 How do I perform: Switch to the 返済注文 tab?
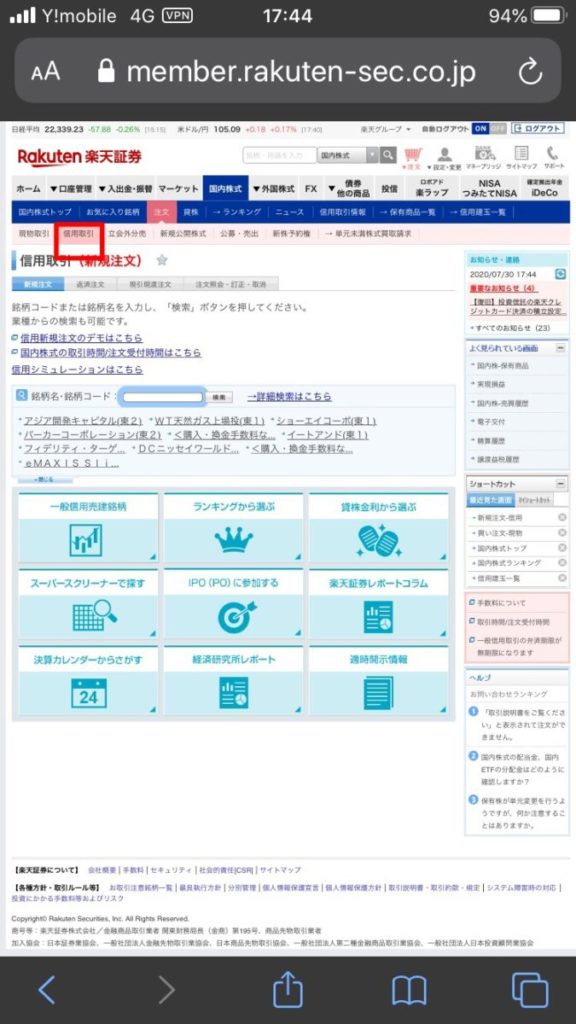point(90,284)
